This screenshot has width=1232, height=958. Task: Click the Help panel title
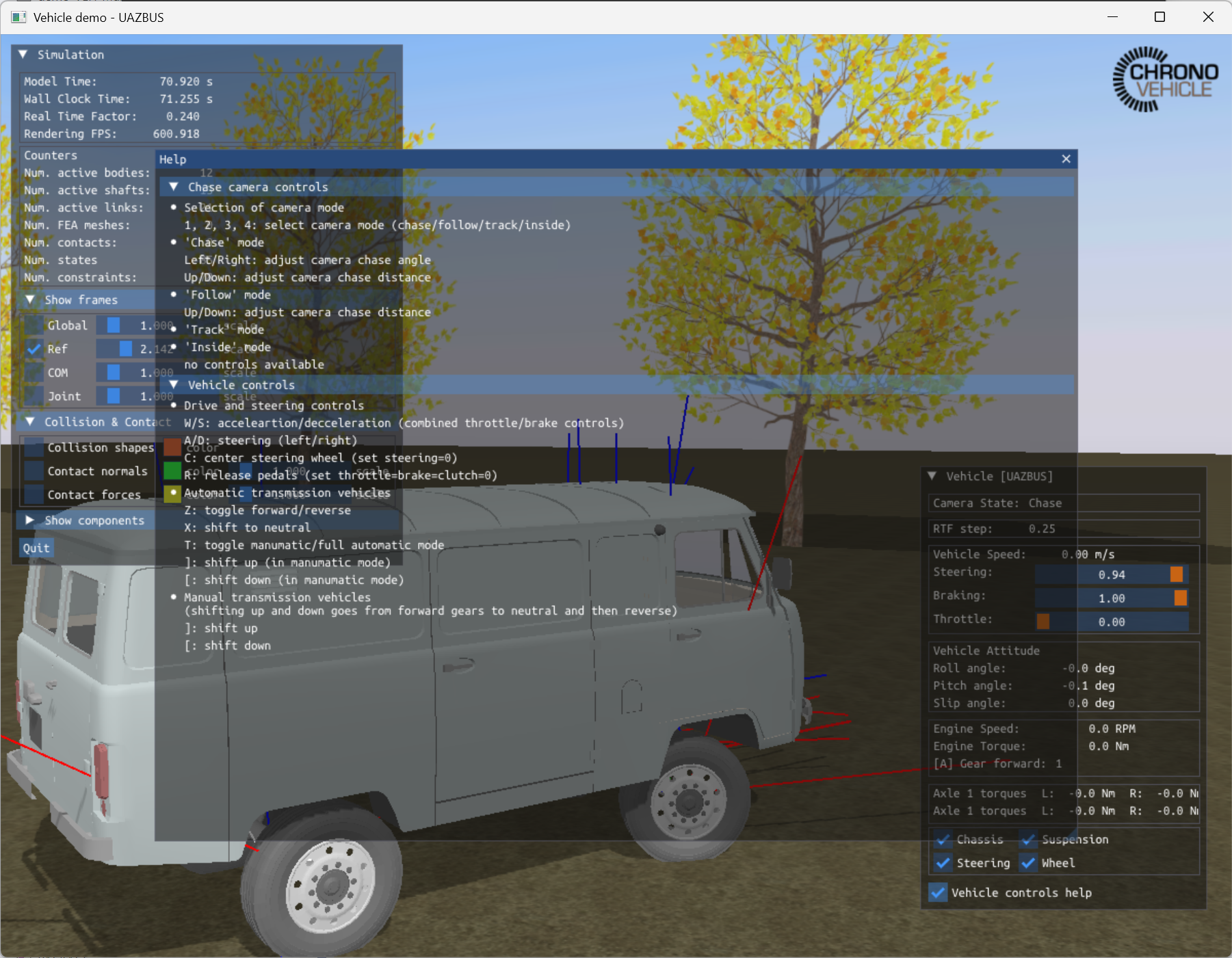[172, 159]
